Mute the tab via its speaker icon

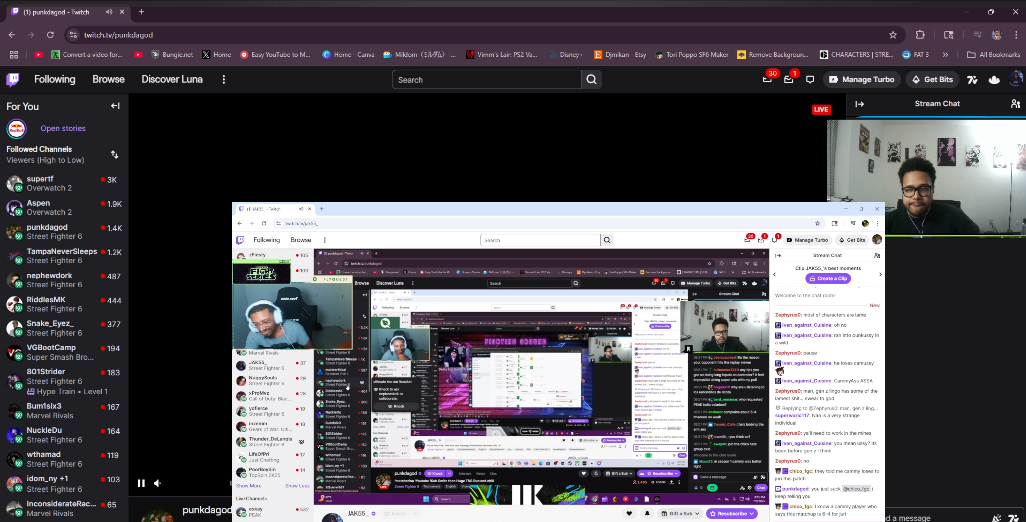coord(109,12)
